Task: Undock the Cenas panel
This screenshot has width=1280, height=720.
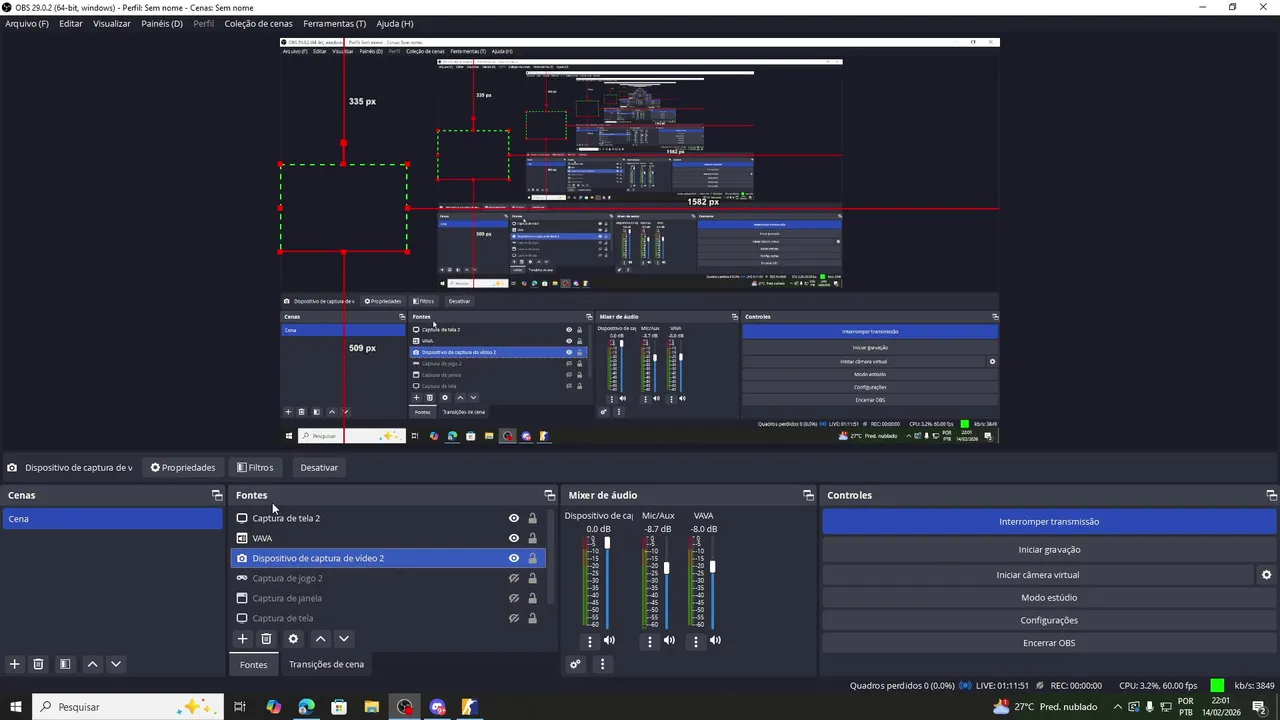Action: click(x=217, y=495)
